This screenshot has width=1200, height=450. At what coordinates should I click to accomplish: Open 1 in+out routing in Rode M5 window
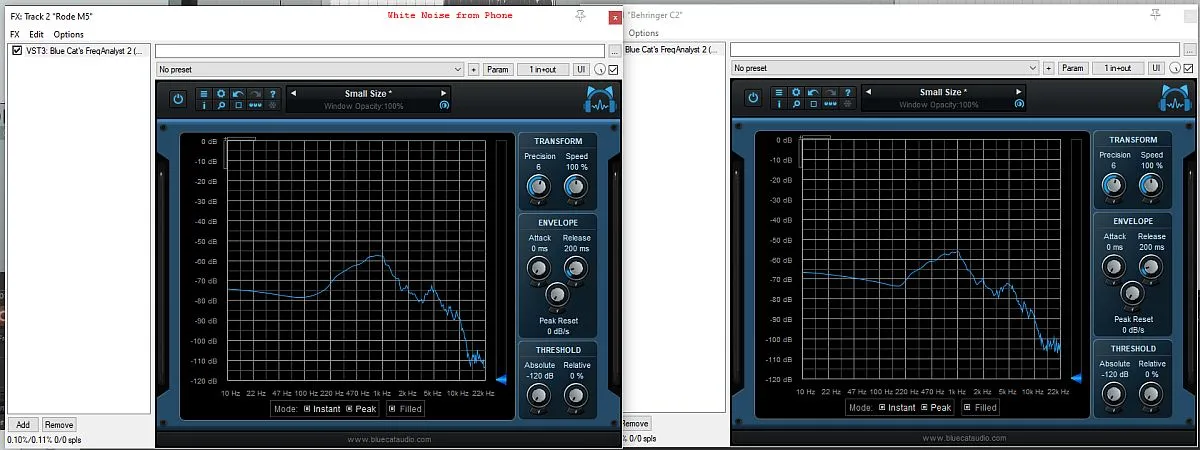[x=543, y=70]
